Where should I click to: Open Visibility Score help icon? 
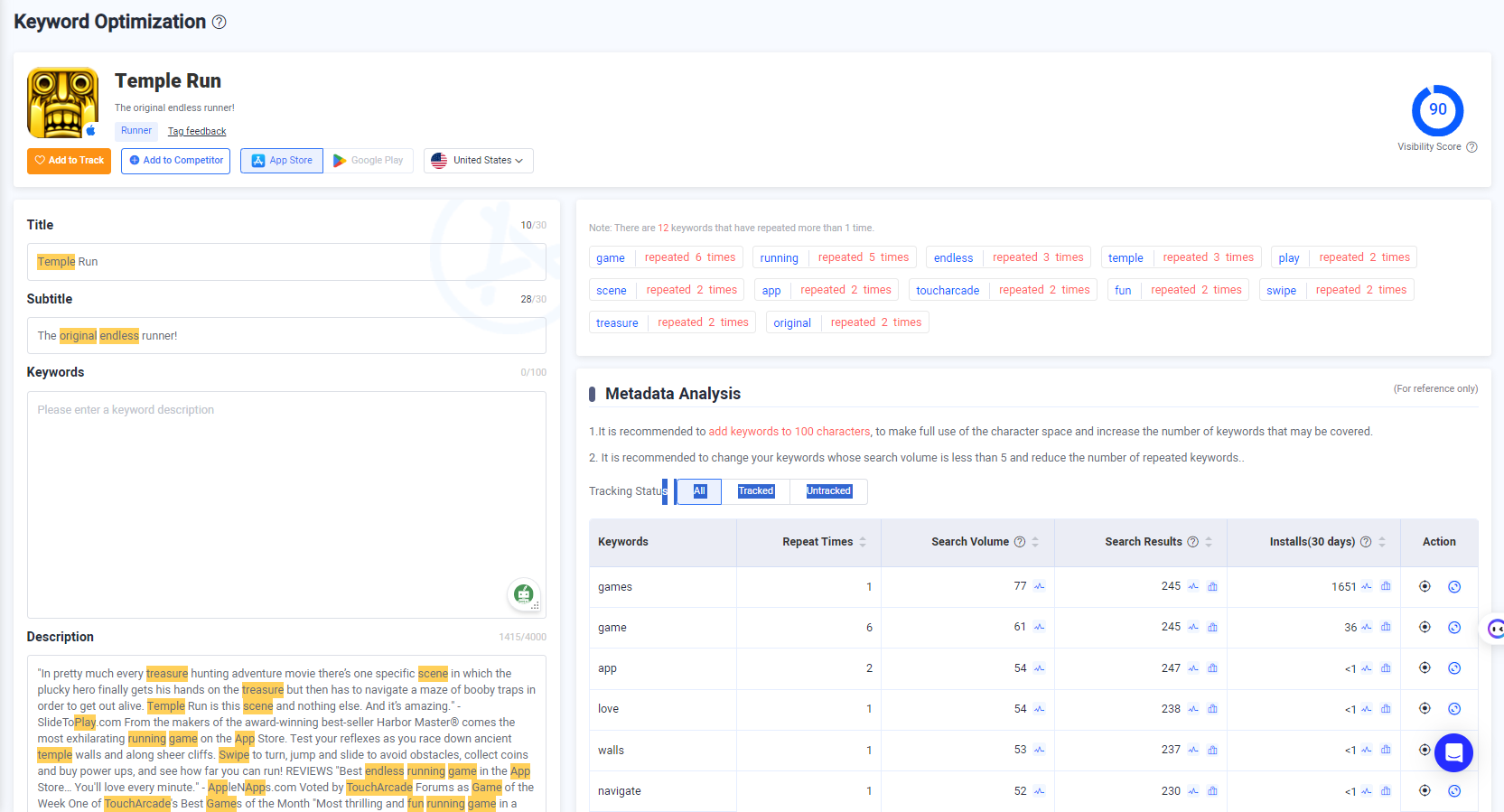[x=1471, y=147]
